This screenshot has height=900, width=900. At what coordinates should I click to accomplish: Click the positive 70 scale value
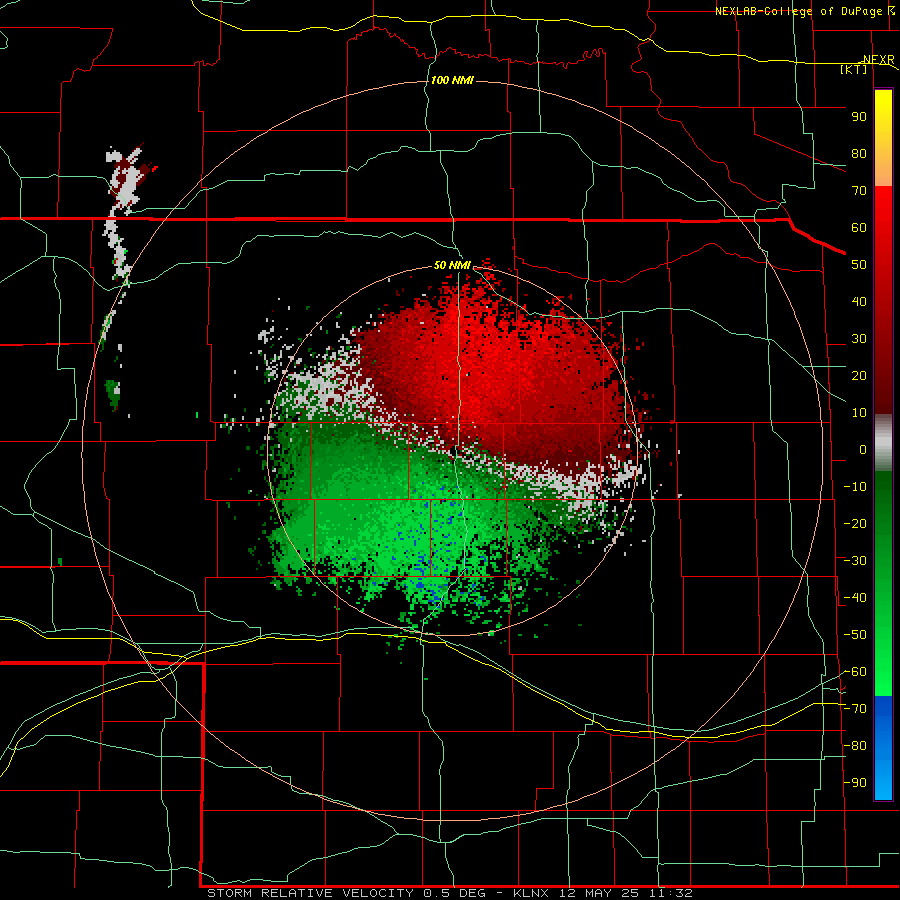click(859, 191)
